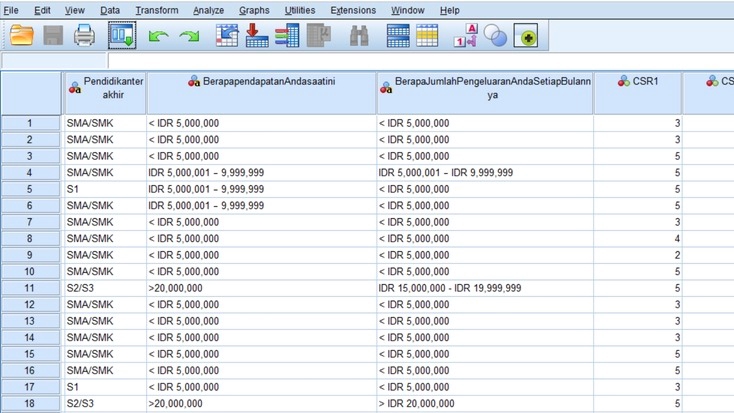Click the Show all variables plus icon

(x=526, y=36)
